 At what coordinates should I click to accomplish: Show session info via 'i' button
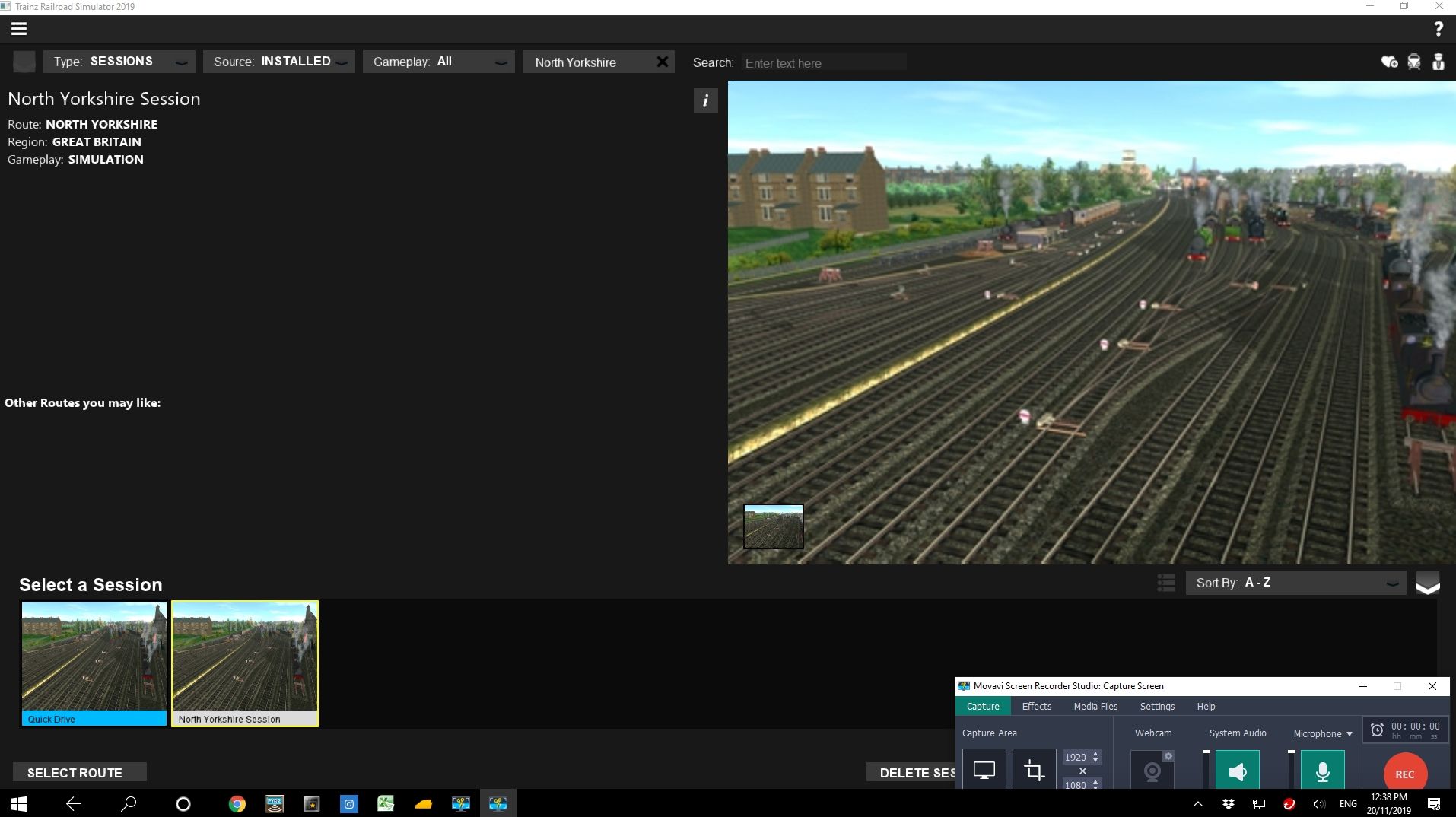point(705,100)
